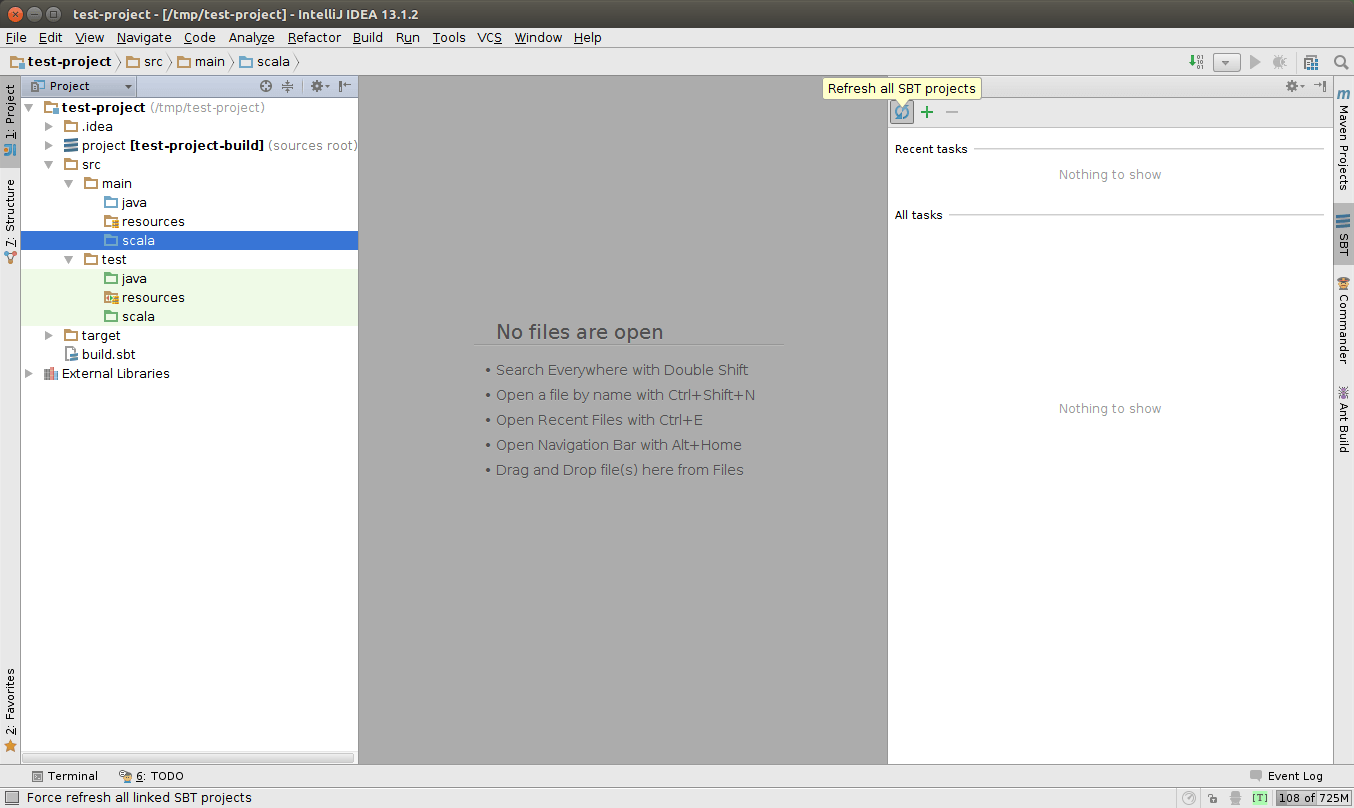Open the File menu
Screen dimensions: 1354x808
[16, 37]
